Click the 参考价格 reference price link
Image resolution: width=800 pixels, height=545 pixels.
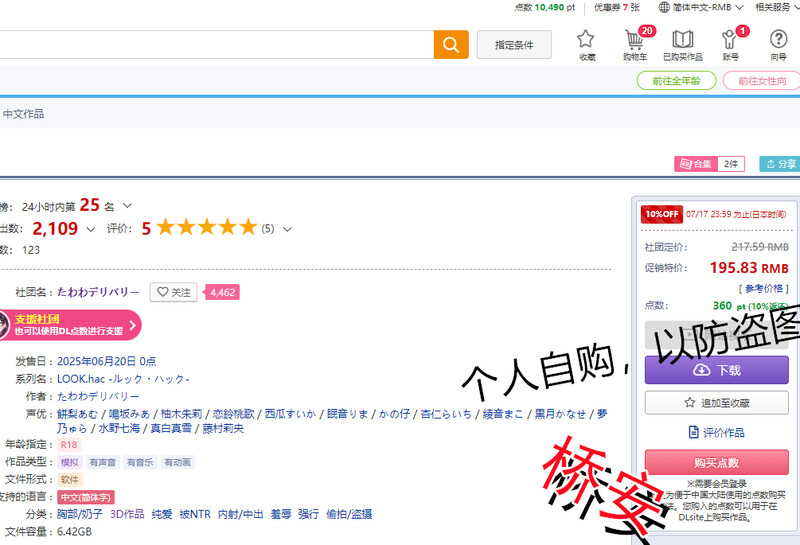click(763, 289)
